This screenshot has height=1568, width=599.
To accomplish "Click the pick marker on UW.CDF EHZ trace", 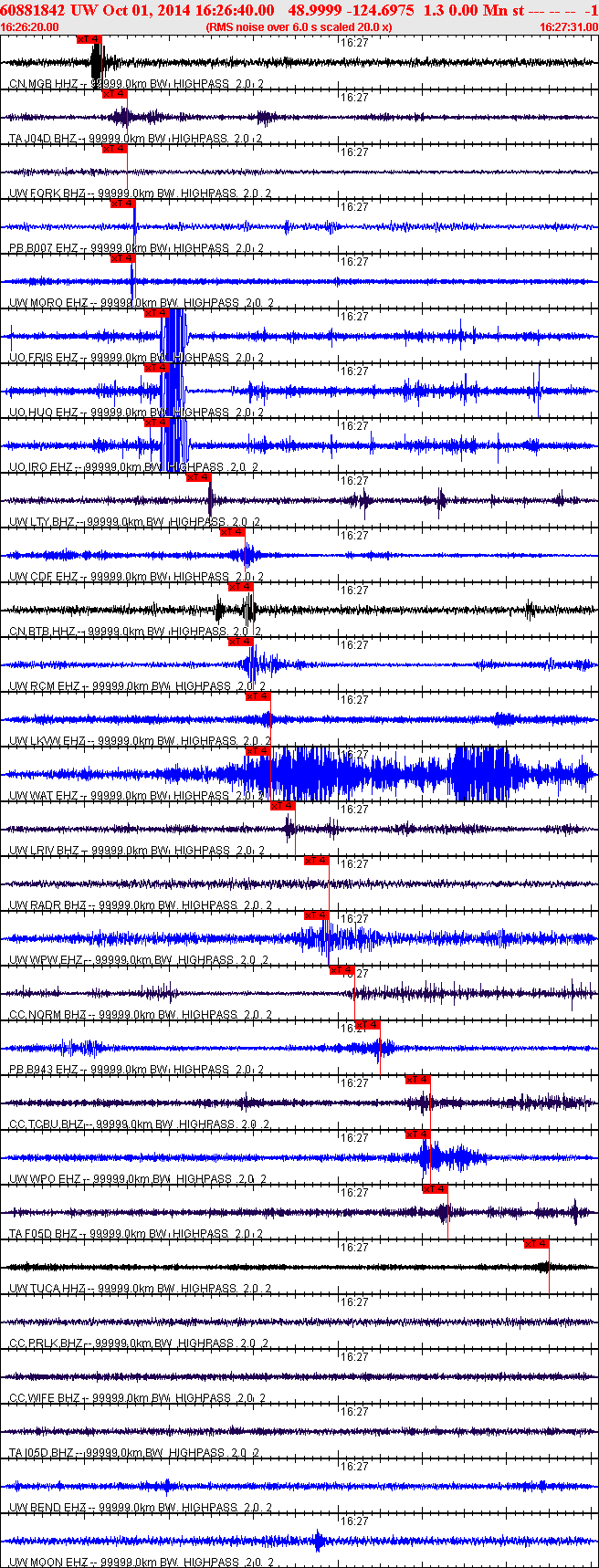I will click(233, 532).
